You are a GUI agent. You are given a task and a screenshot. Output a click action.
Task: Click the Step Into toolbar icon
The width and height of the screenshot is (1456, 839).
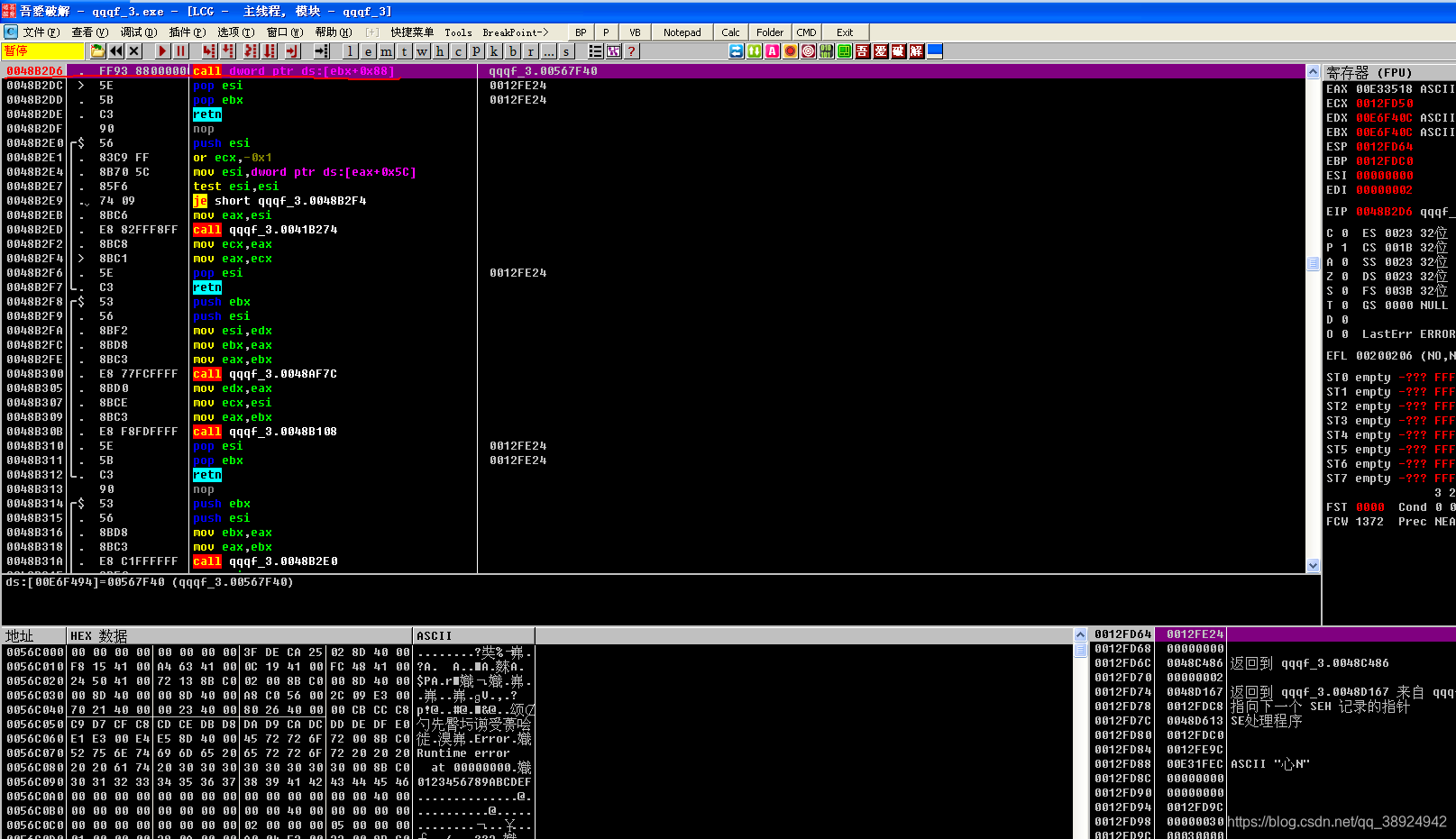[x=209, y=51]
